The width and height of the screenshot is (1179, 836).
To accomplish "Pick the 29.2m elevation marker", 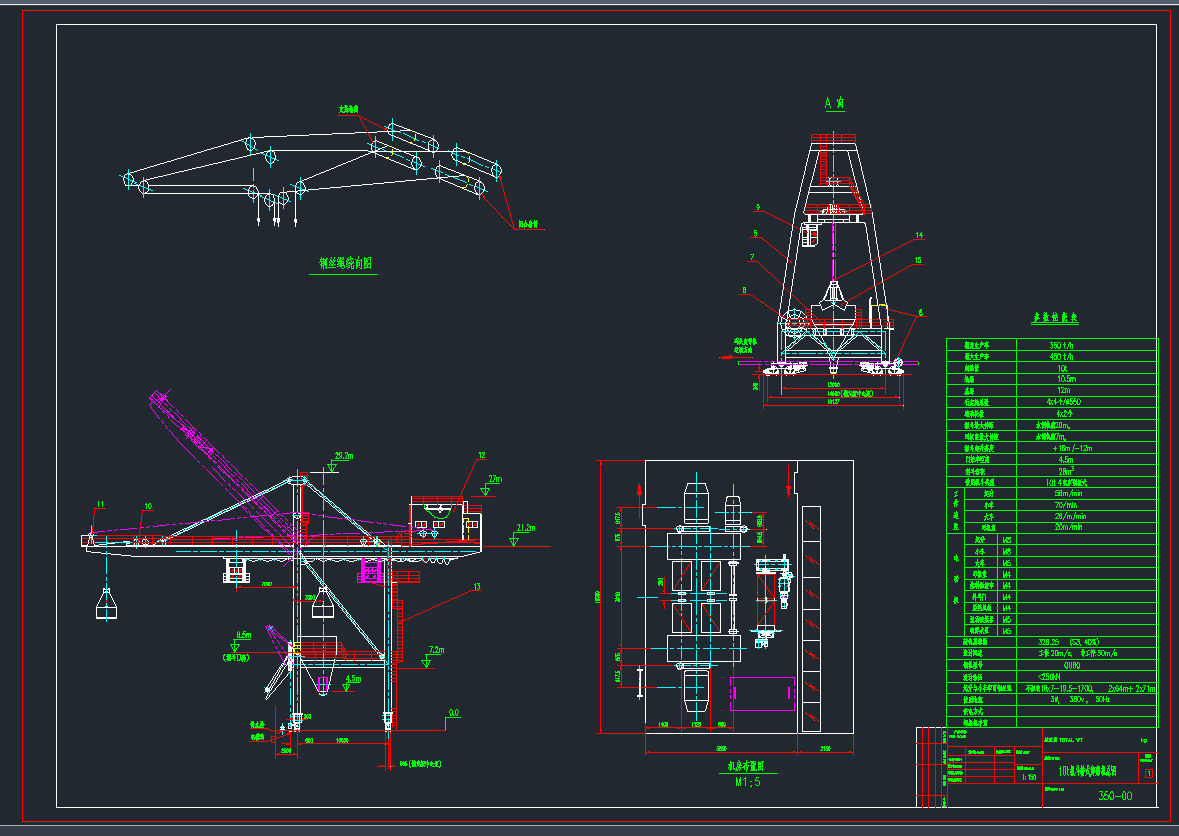I will click(x=343, y=456).
